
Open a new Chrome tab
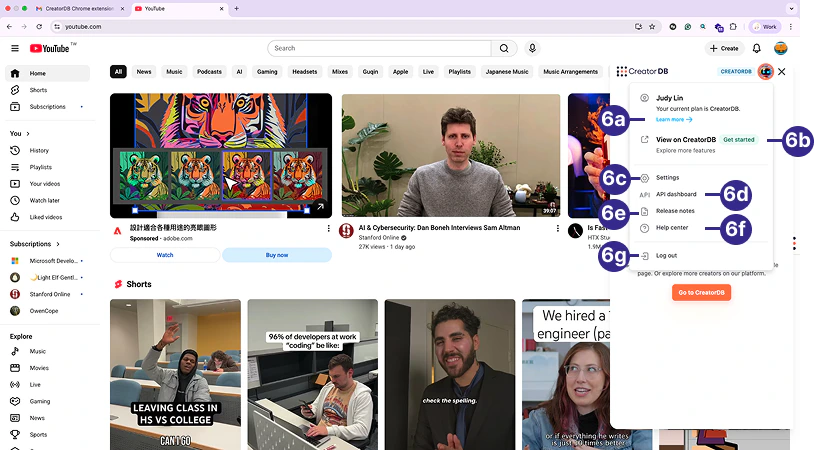[x=236, y=8]
